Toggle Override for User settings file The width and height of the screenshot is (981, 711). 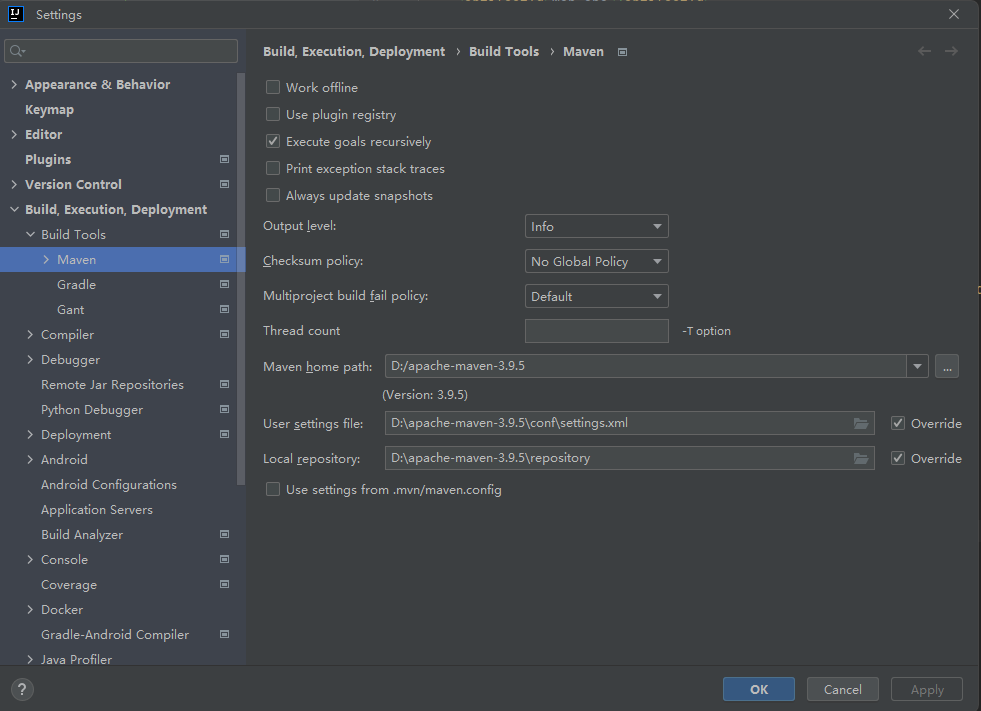coord(898,423)
